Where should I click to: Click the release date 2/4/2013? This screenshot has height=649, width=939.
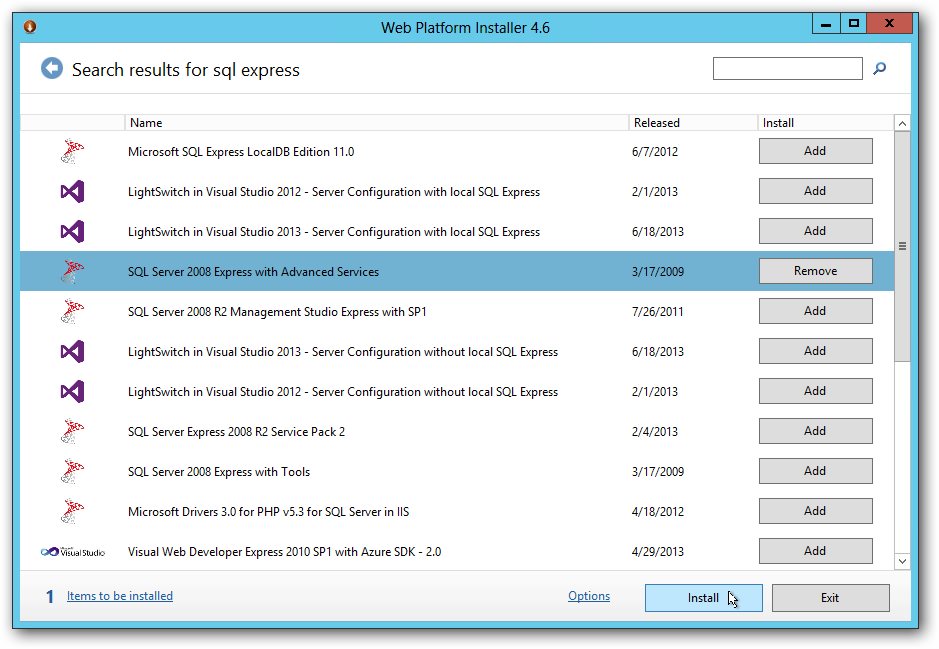(655, 432)
